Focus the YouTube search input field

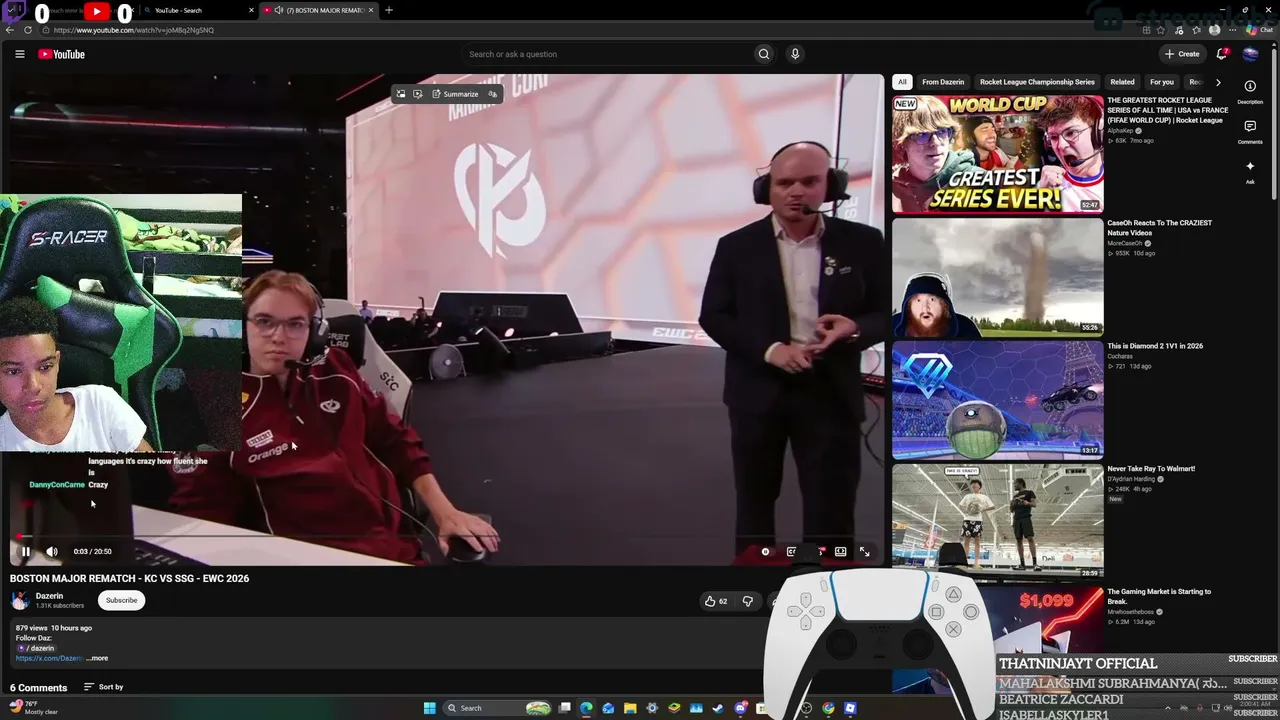(x=606, y=54)
